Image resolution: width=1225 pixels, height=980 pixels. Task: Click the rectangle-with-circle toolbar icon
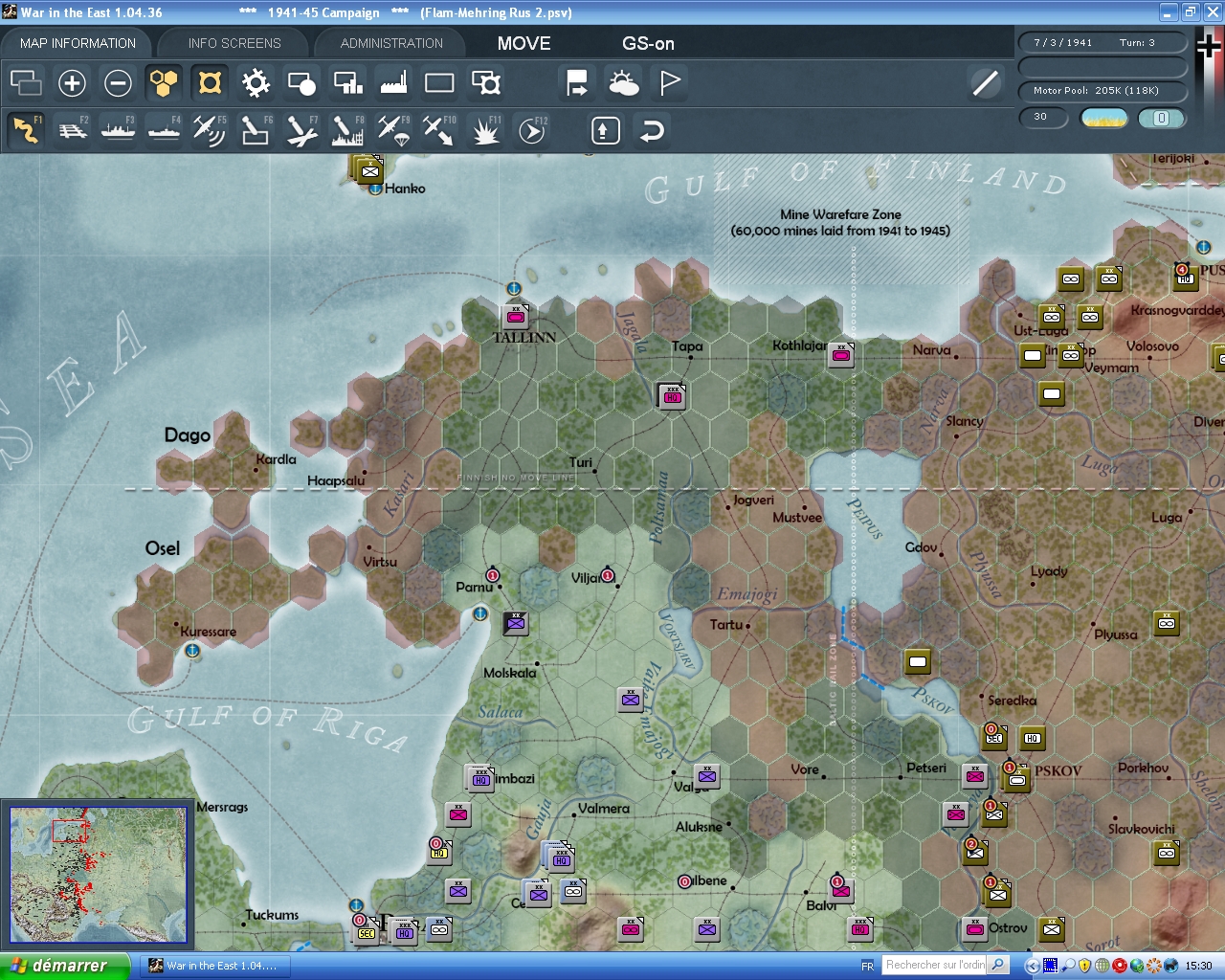[301, 83]
